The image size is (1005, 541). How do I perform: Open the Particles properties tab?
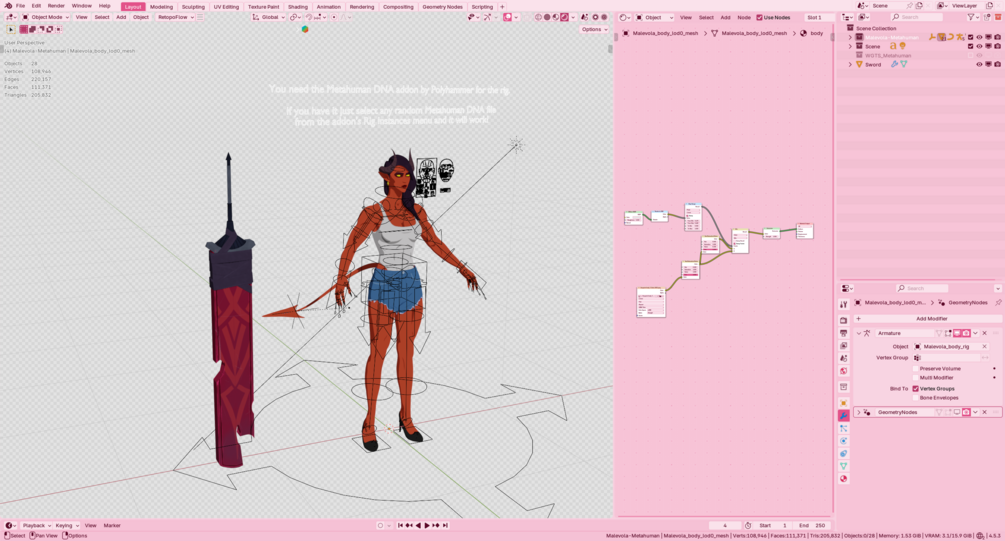(x=843, y=428)
